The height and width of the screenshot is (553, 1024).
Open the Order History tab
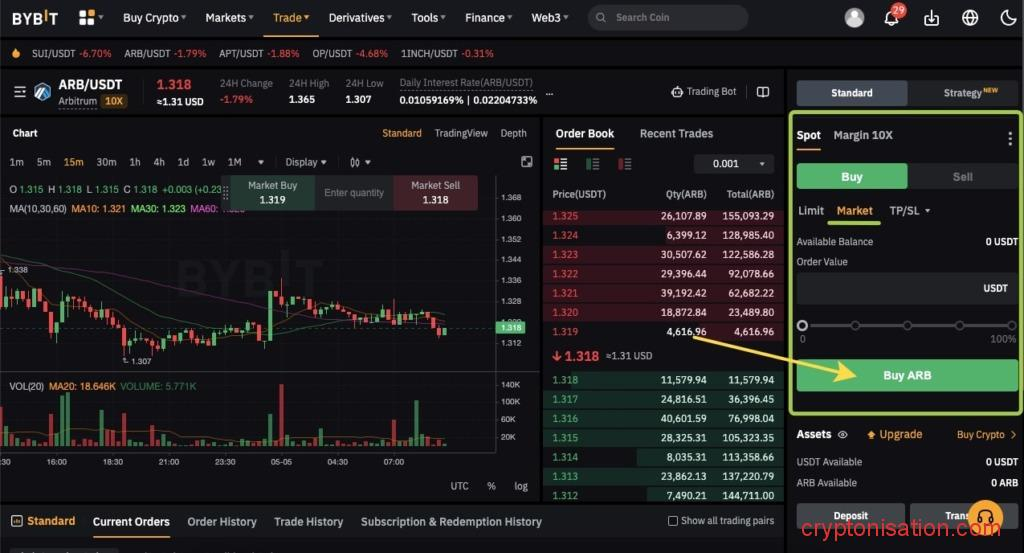[x=221, y=522]
